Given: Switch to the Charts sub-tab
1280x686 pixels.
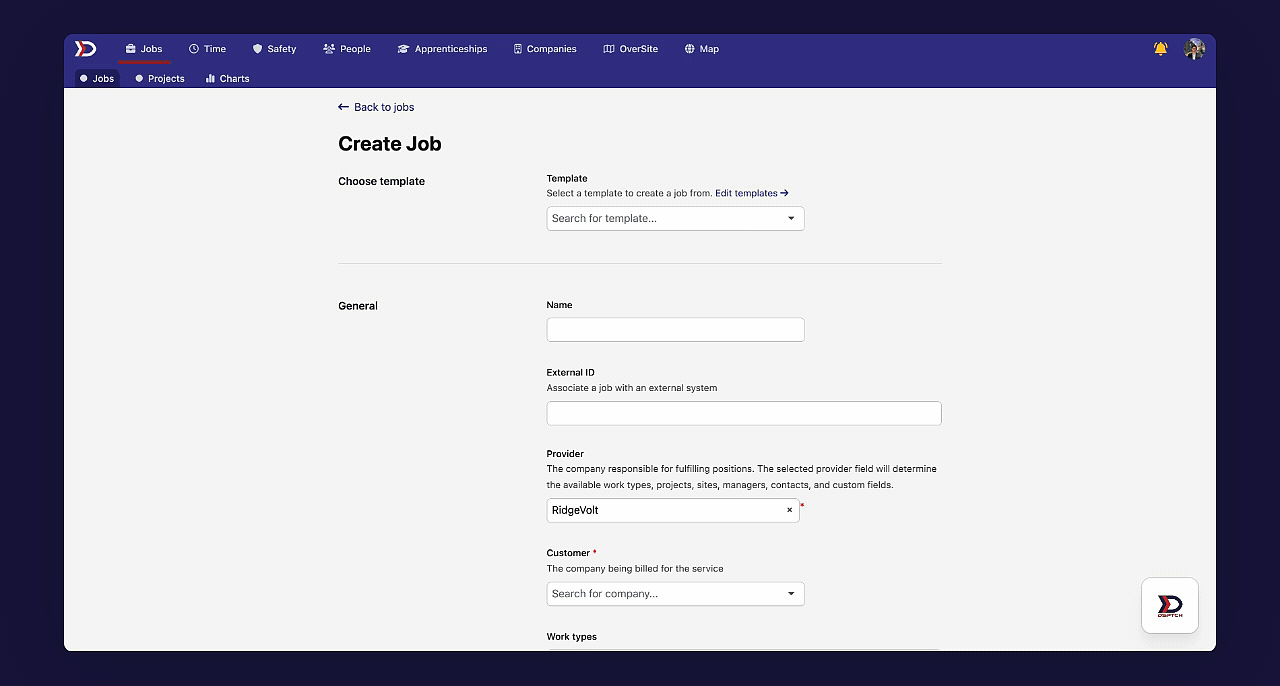Looking at the screenshot, I should (227, 78).
